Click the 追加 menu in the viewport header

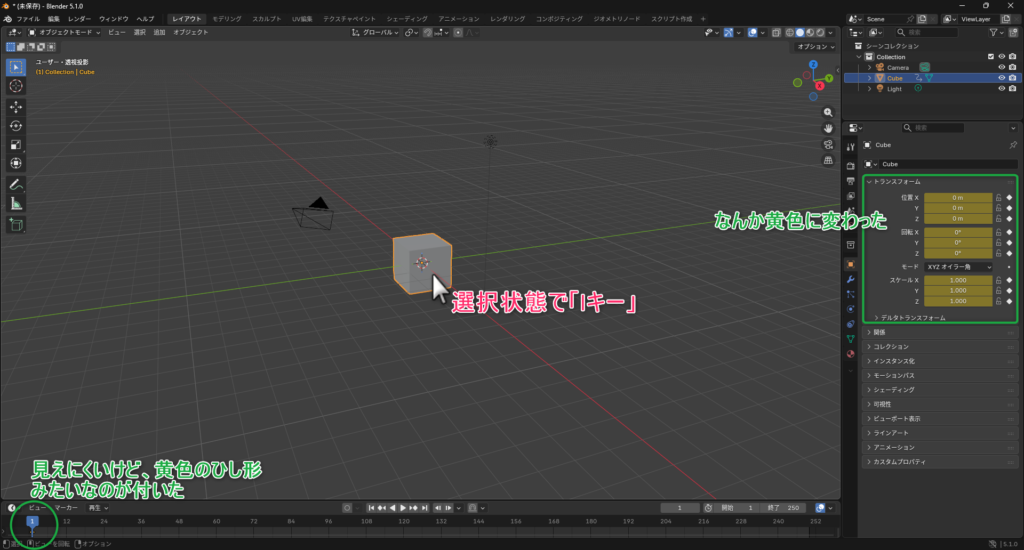(x=159, y=32)
